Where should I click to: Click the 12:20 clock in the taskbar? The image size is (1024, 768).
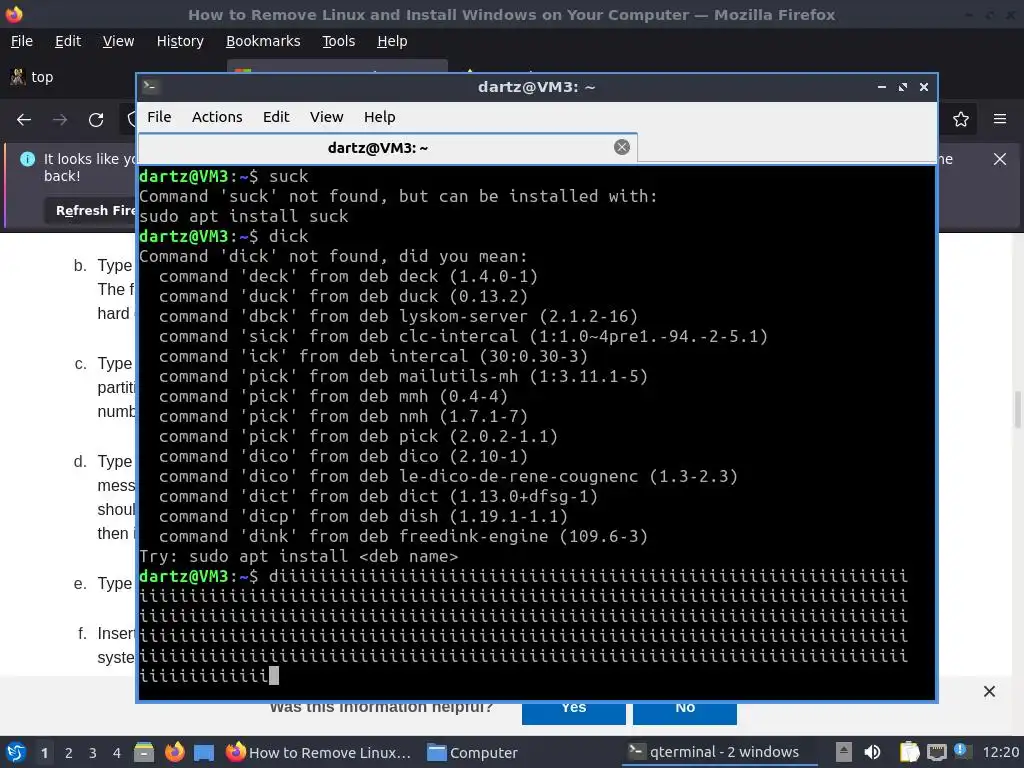pyautogui.click(x=1000, y=752)
